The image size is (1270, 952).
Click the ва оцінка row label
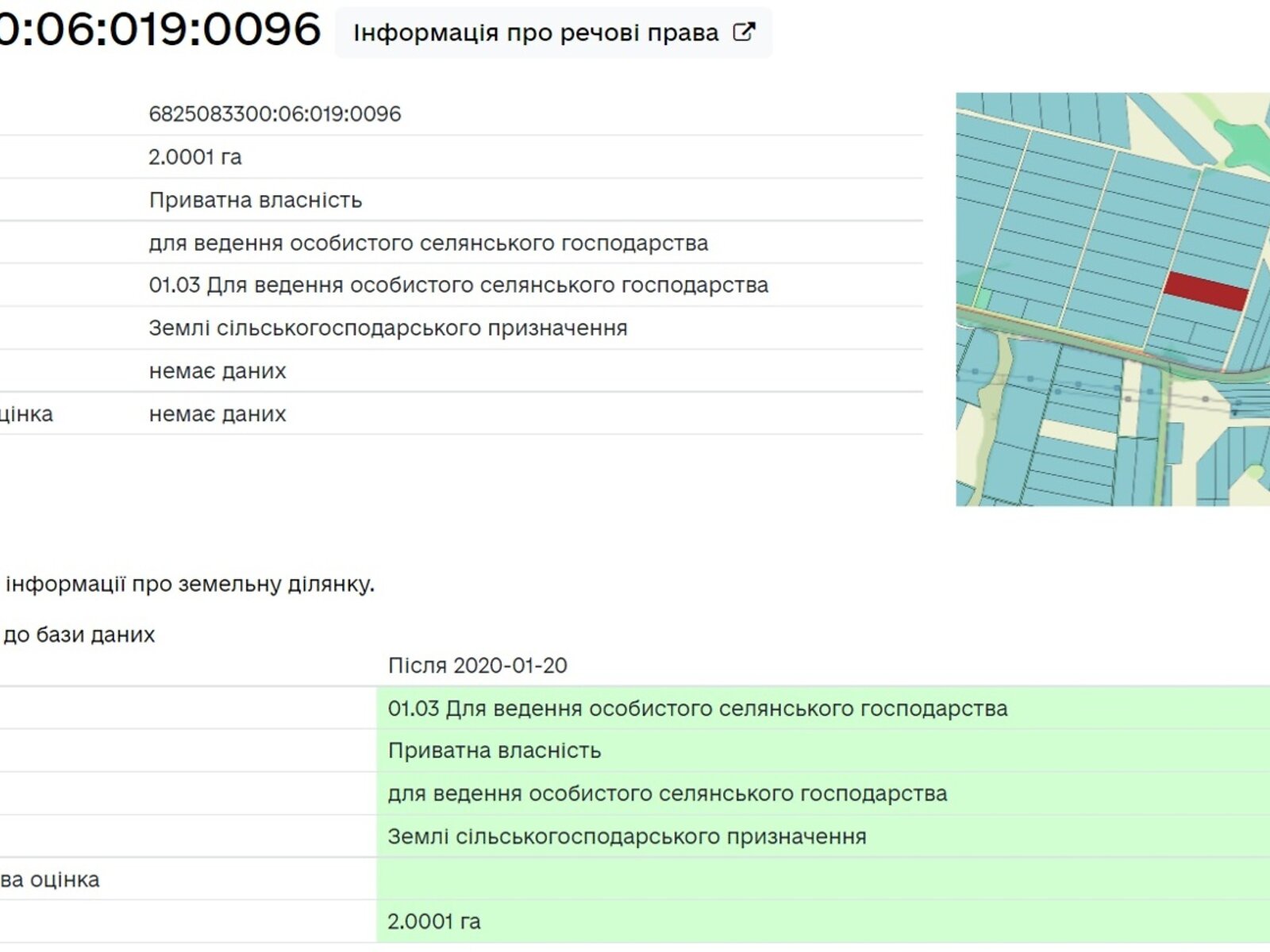tap(49, 880)
